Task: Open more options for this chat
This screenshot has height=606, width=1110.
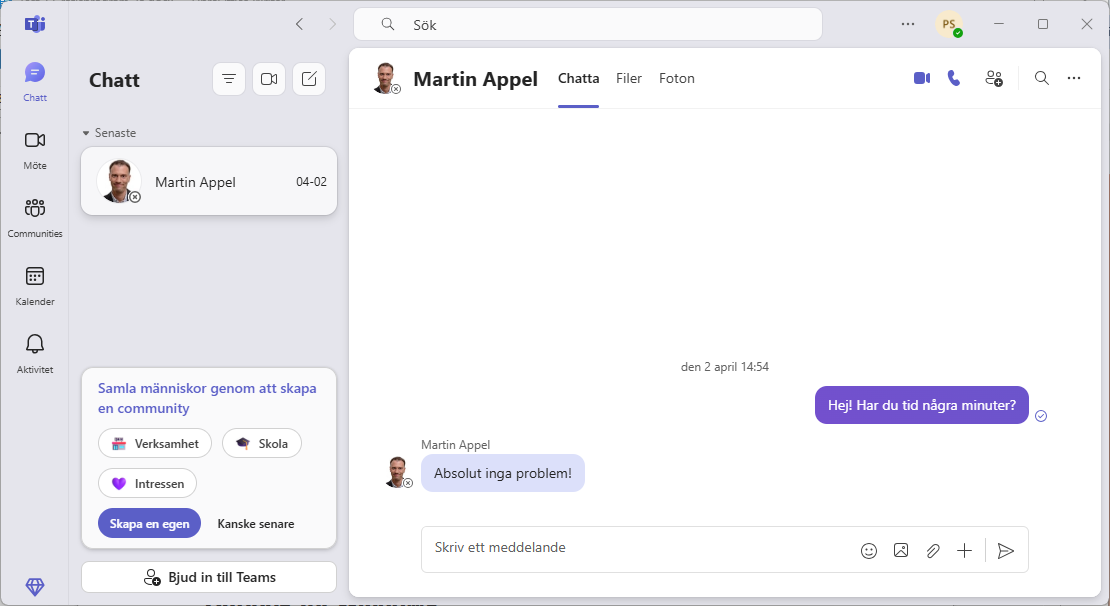Action: coord(1074,77)
